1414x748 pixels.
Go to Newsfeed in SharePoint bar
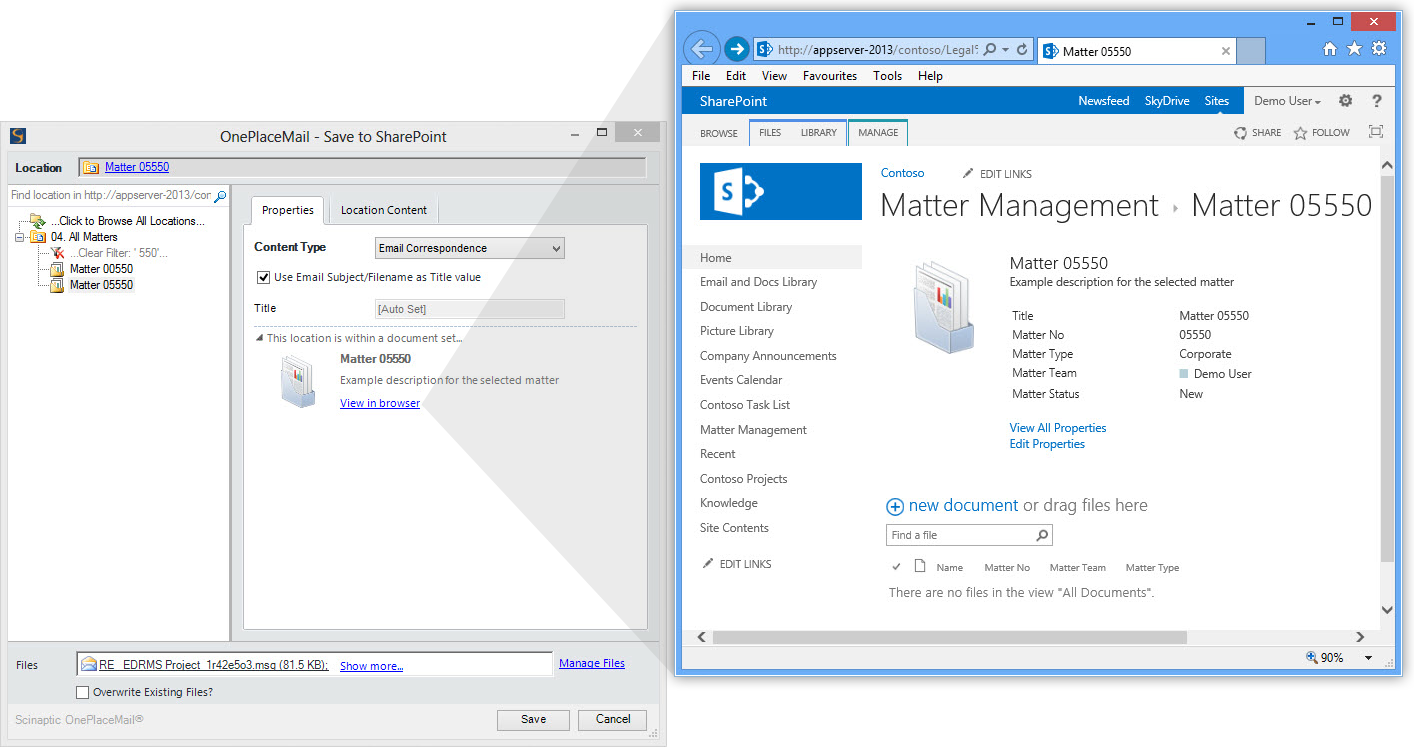[1104, 101]
